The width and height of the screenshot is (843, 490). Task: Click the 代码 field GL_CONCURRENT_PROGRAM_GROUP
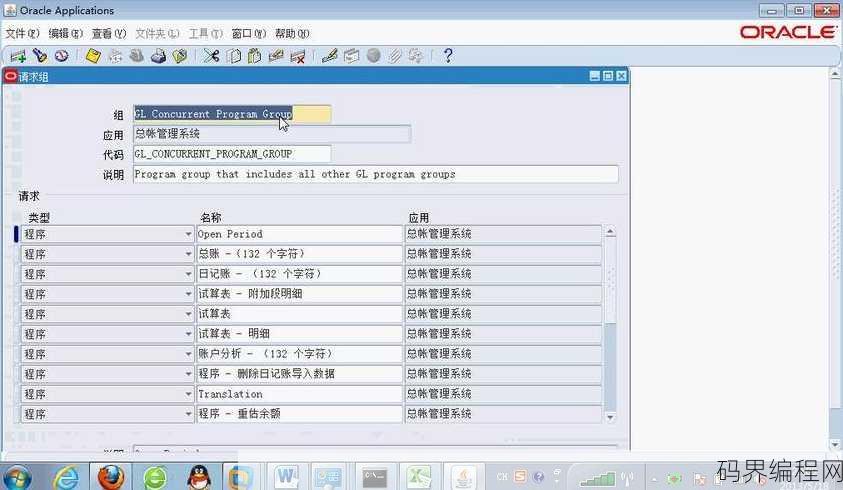232,154
